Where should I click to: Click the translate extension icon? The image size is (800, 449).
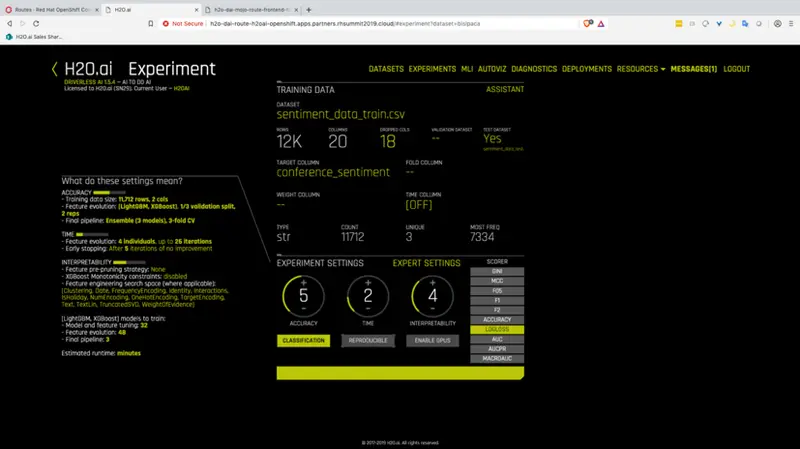(745, 23)
